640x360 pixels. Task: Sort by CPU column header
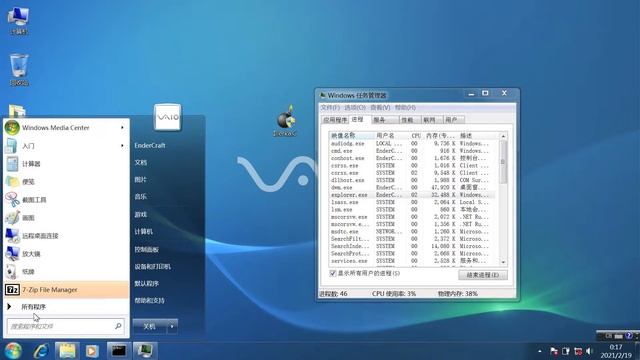point(416,136)
